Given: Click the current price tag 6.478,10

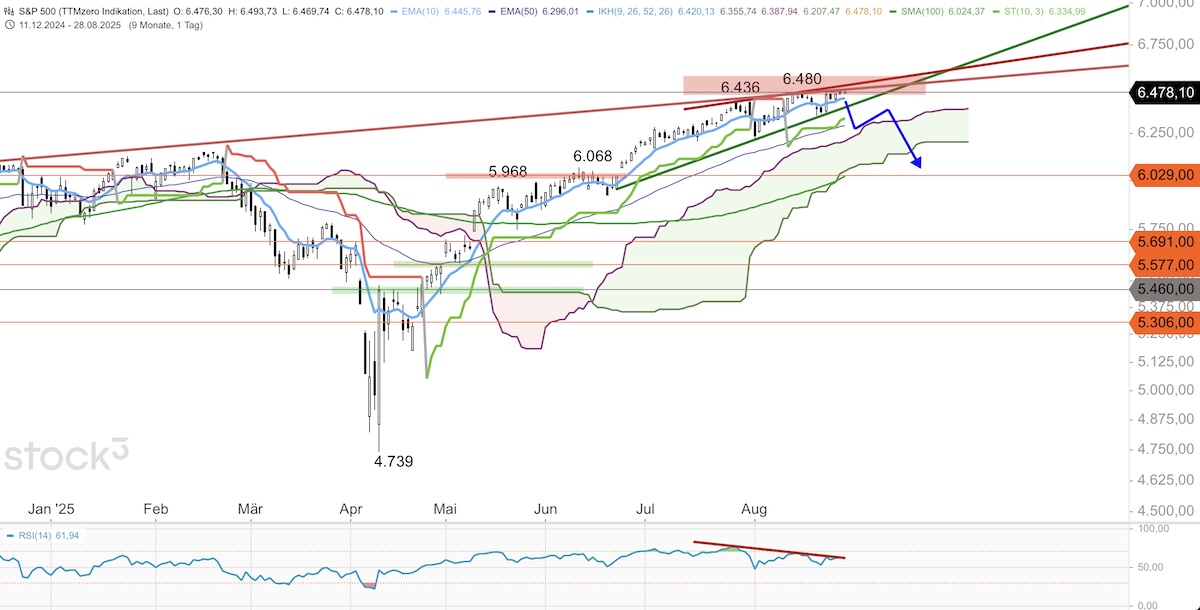Looking at the screenshot, I should [x=1164, y=92].
